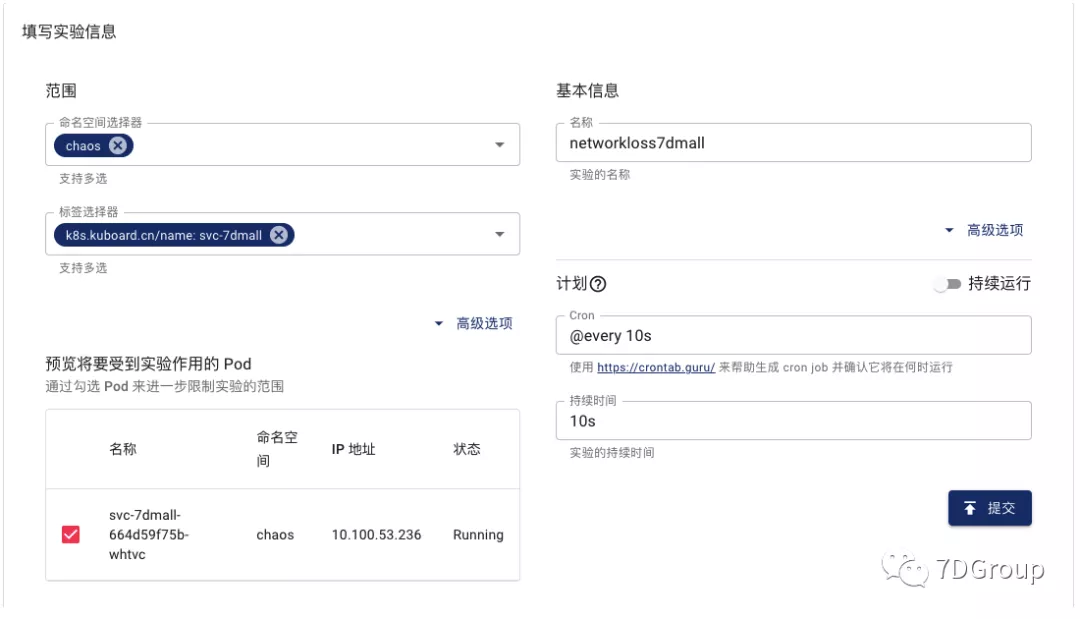Submit the experiment with 提交 button

(990, 508)
